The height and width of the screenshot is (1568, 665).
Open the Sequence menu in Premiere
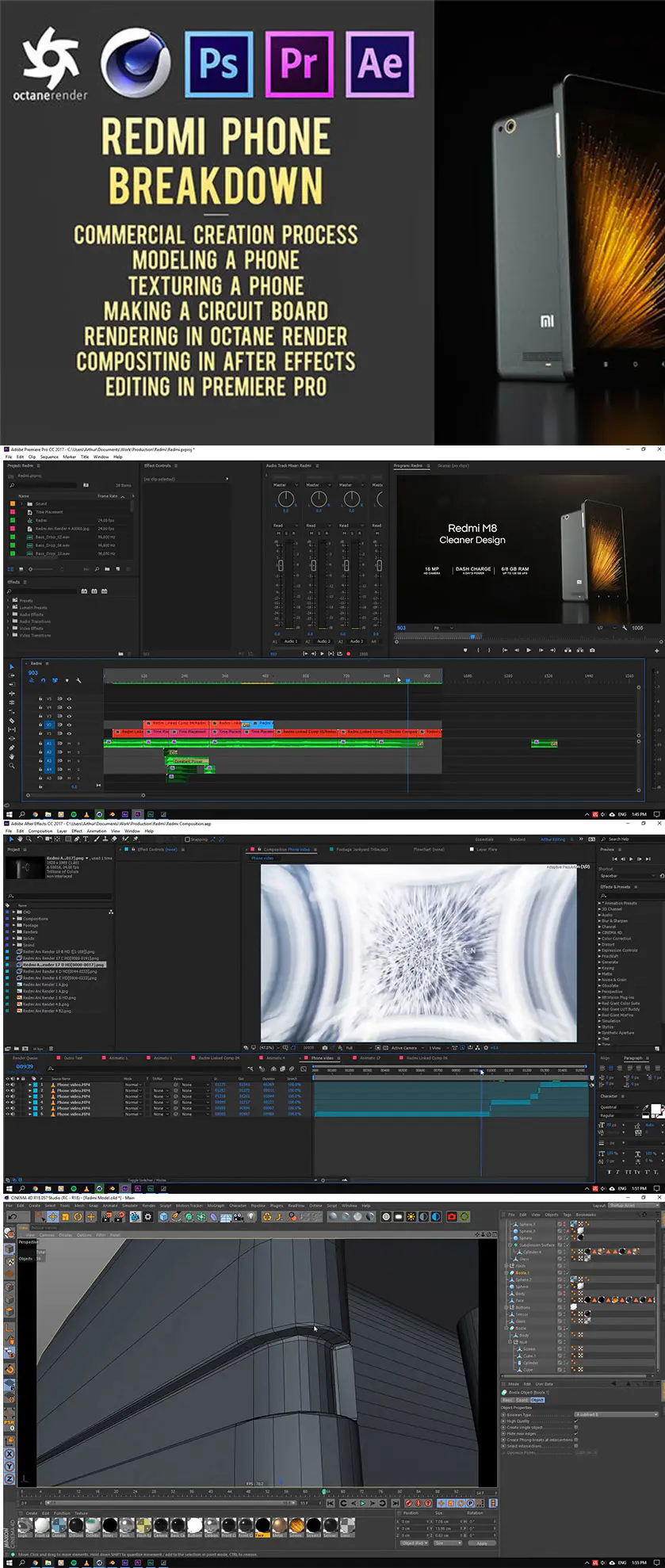pos(49,457)
